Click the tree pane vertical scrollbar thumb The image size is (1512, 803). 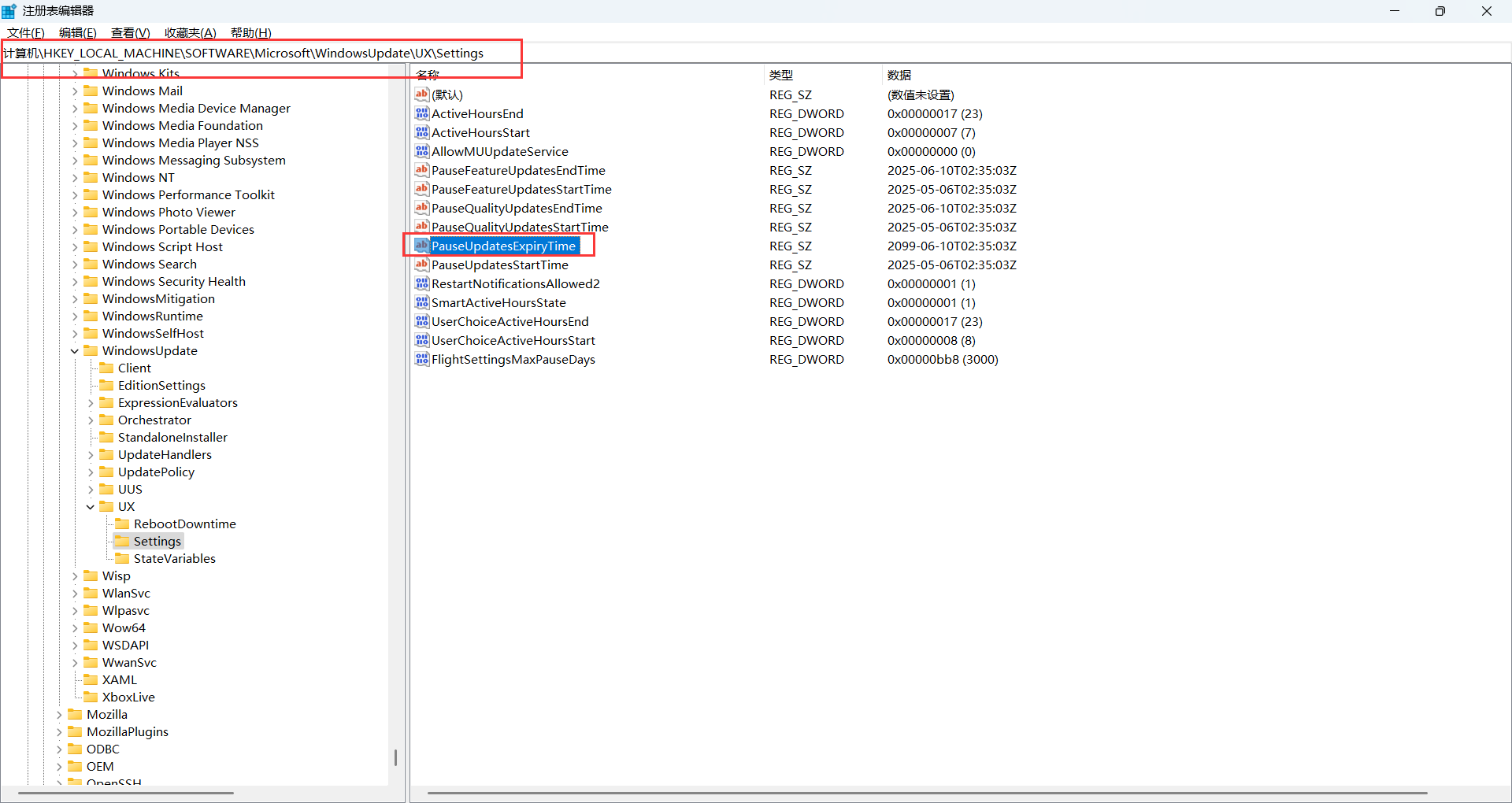click(x=395, y=757)
